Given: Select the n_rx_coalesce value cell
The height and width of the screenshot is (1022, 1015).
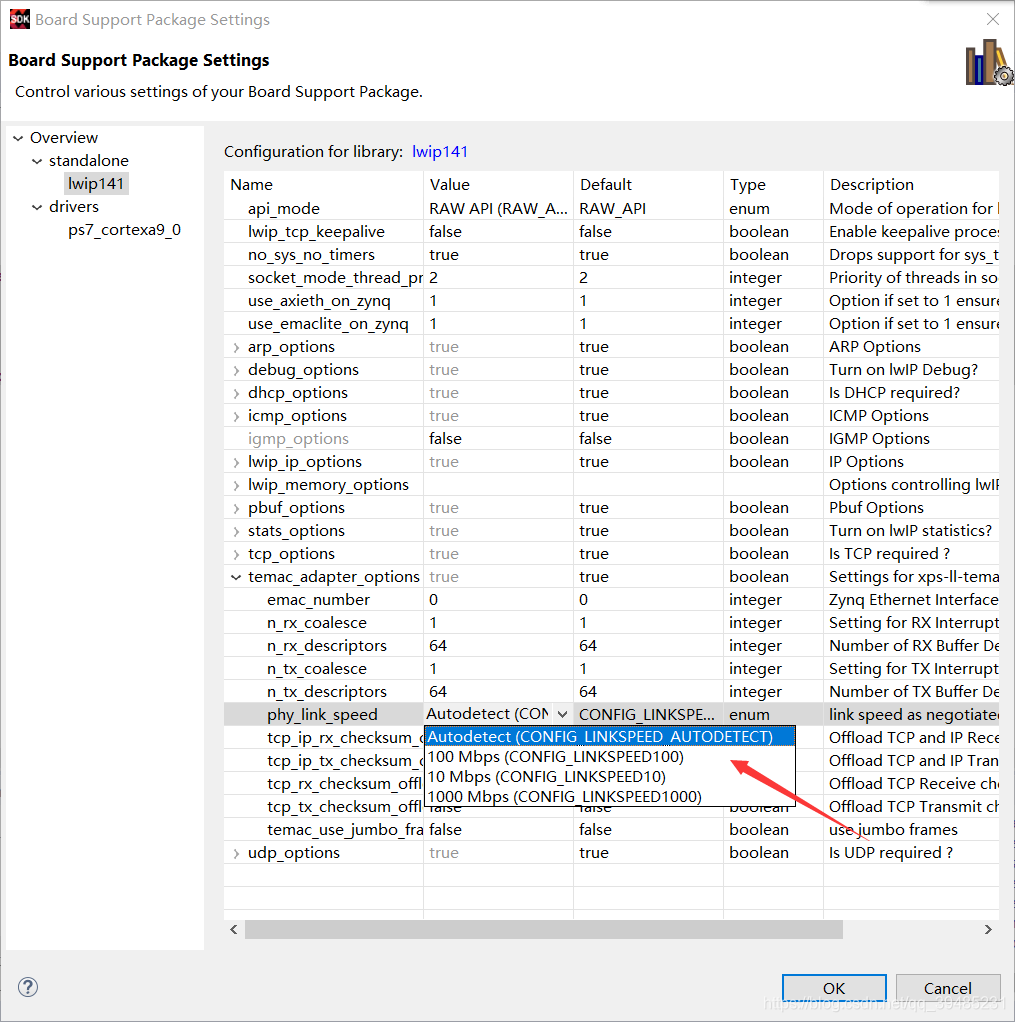Looking at the screenshot, I should (x=499, y=623).
